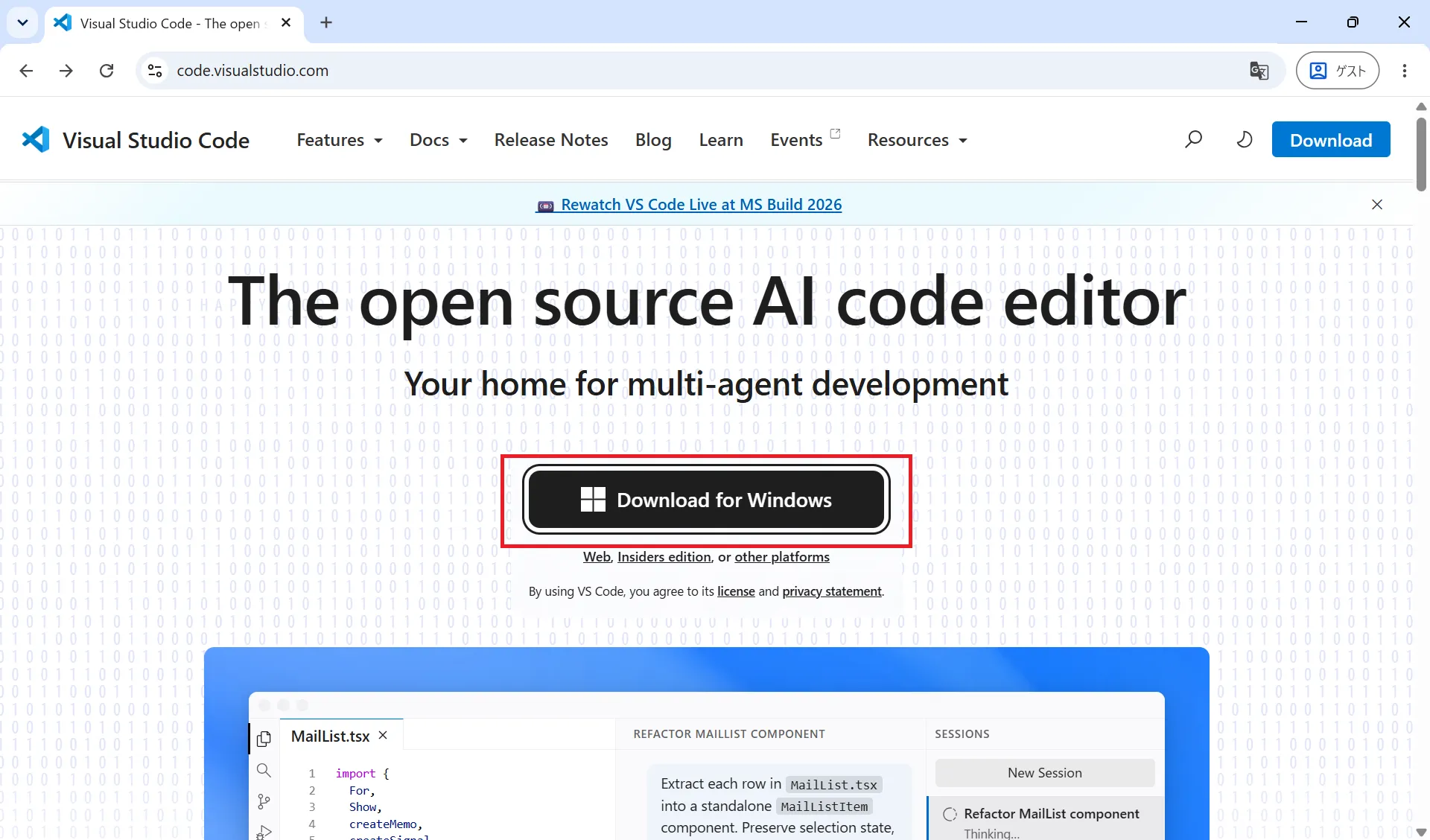Click the MailList.tsx code chip in chat
The width and height of the screenshot is (1430, 840).
[833, 785]
